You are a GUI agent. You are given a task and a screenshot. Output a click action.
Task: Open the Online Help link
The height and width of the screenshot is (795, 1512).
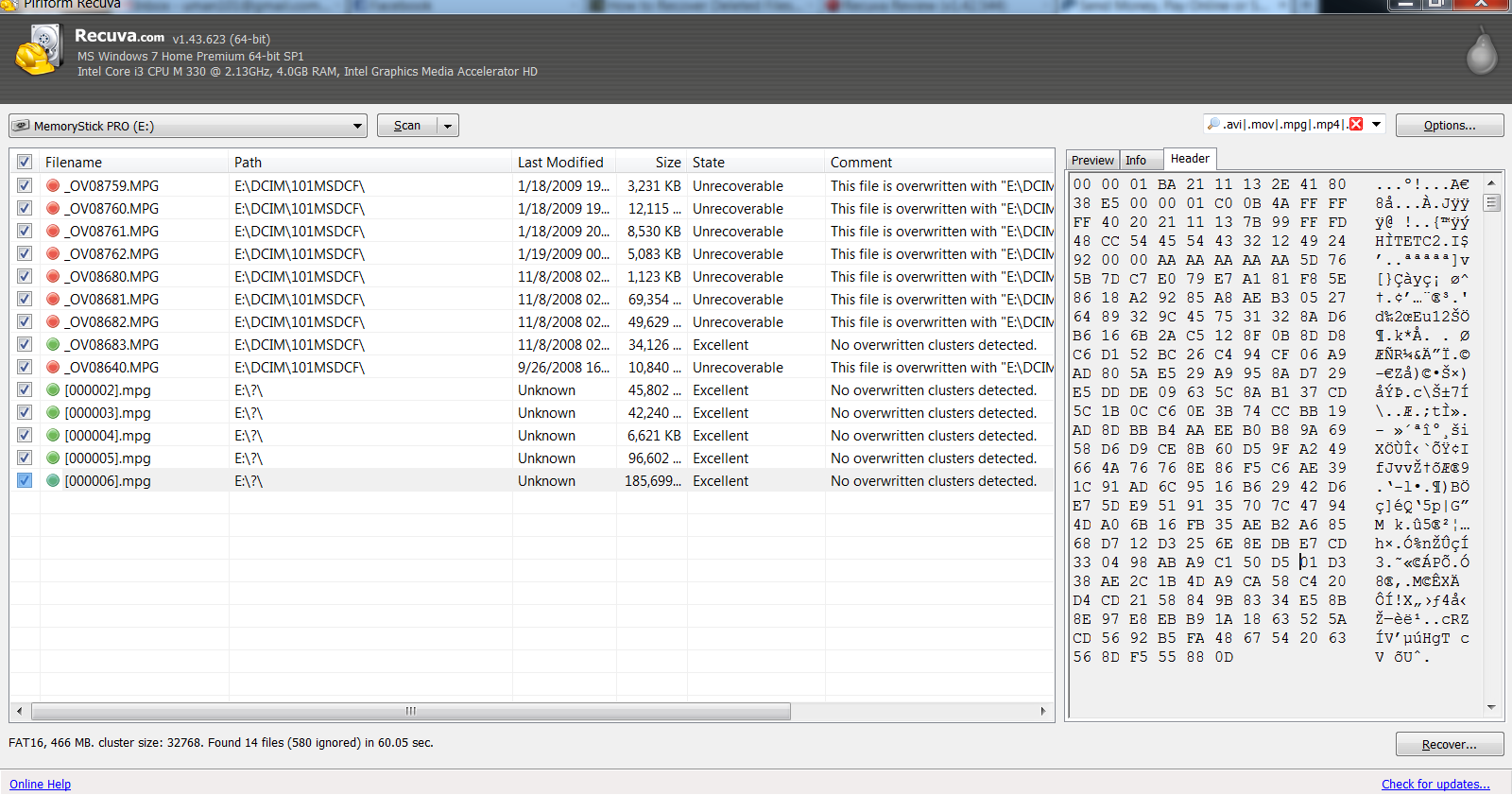pyautogui.click(x=41, y=785)
